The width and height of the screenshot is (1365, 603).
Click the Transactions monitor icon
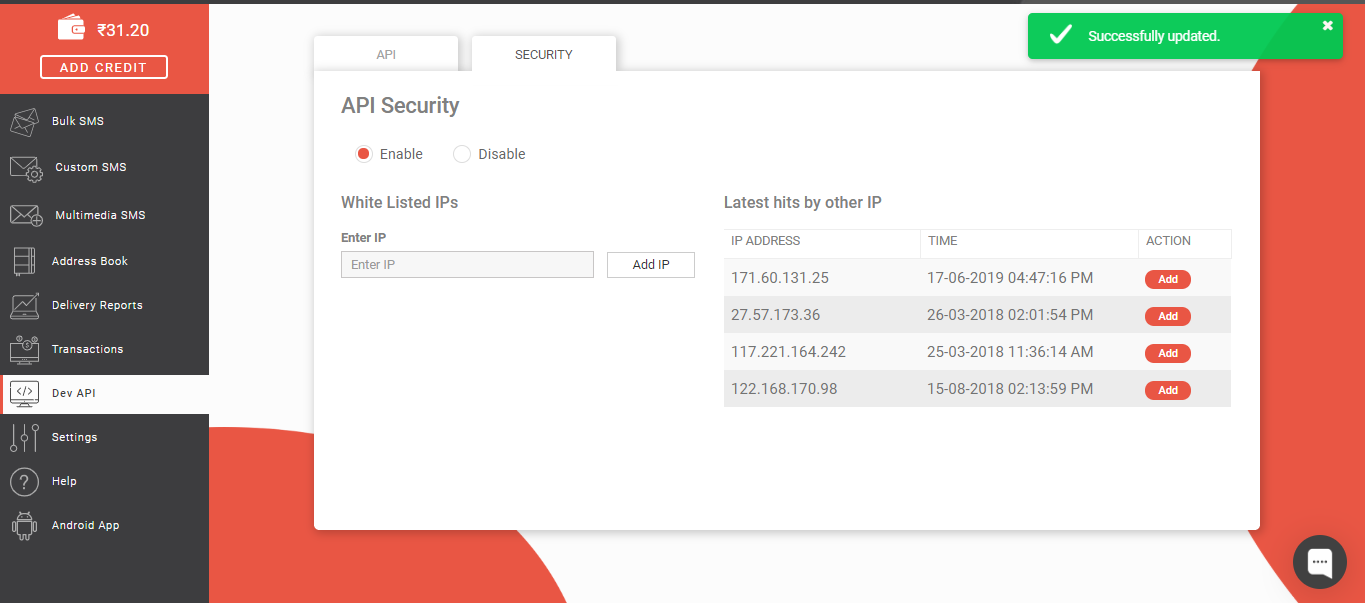[x=24, y=349]
